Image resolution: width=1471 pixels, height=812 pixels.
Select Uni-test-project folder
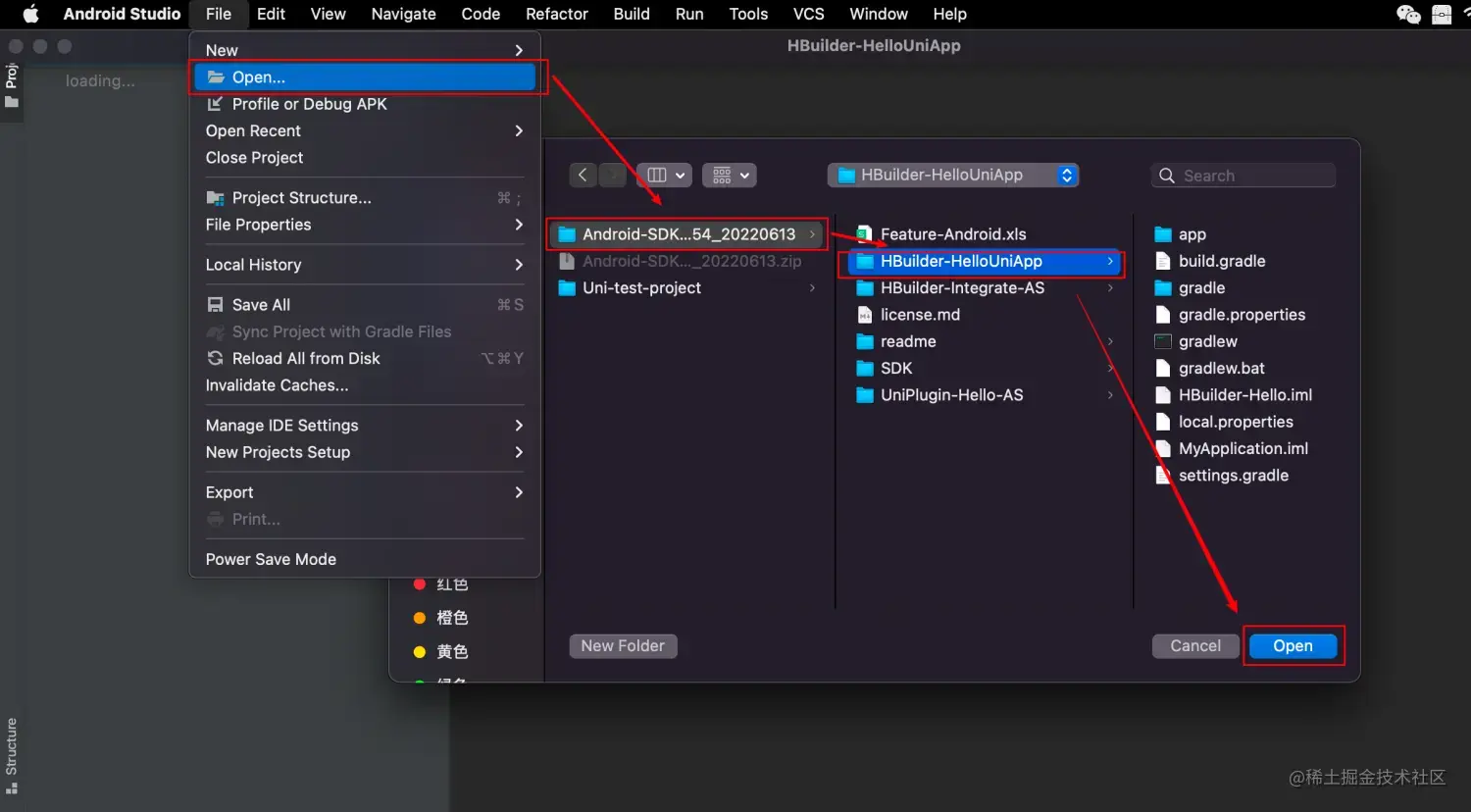(x=688, y=287)
